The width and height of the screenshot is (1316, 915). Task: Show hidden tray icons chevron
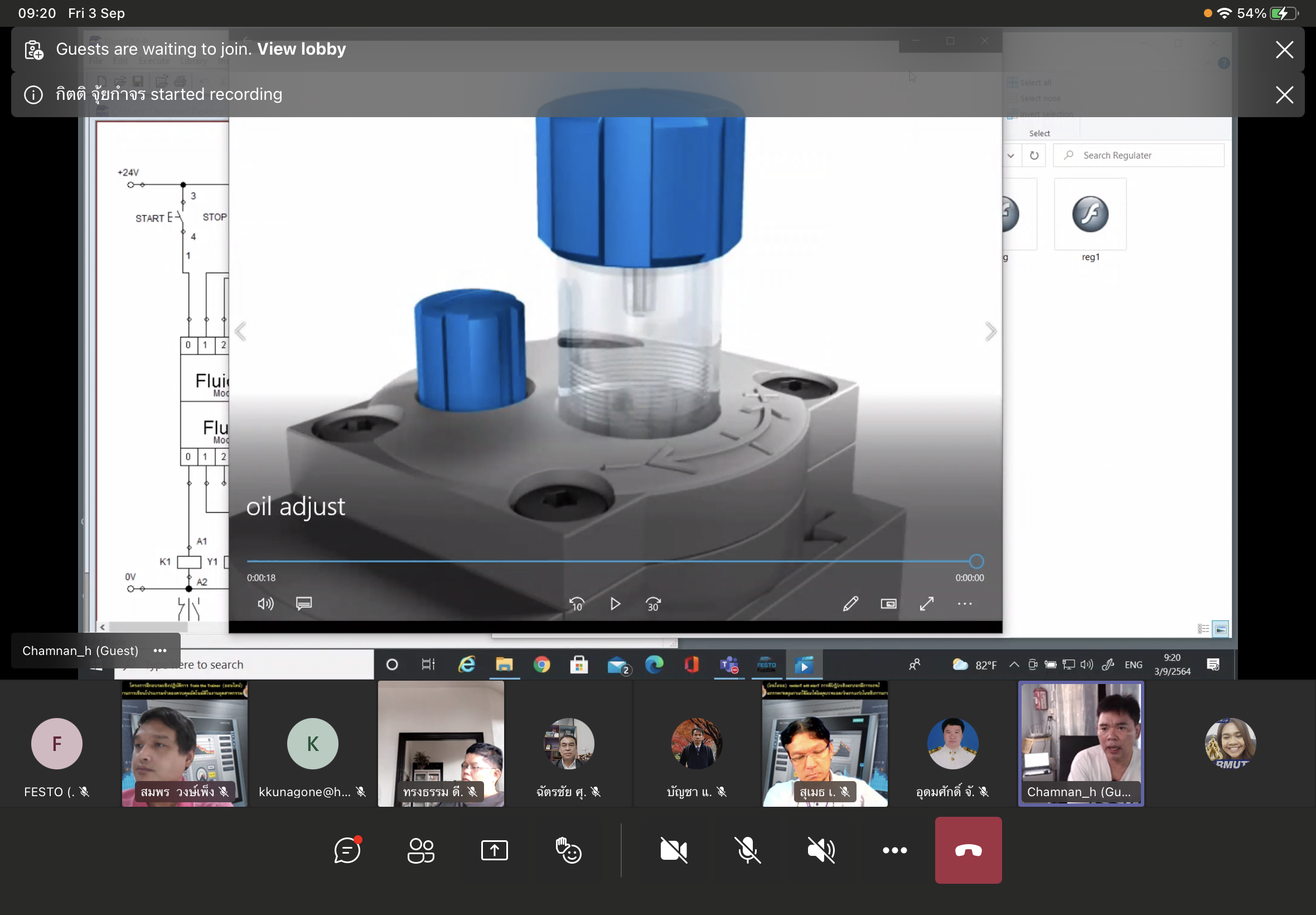point(1014,664)
